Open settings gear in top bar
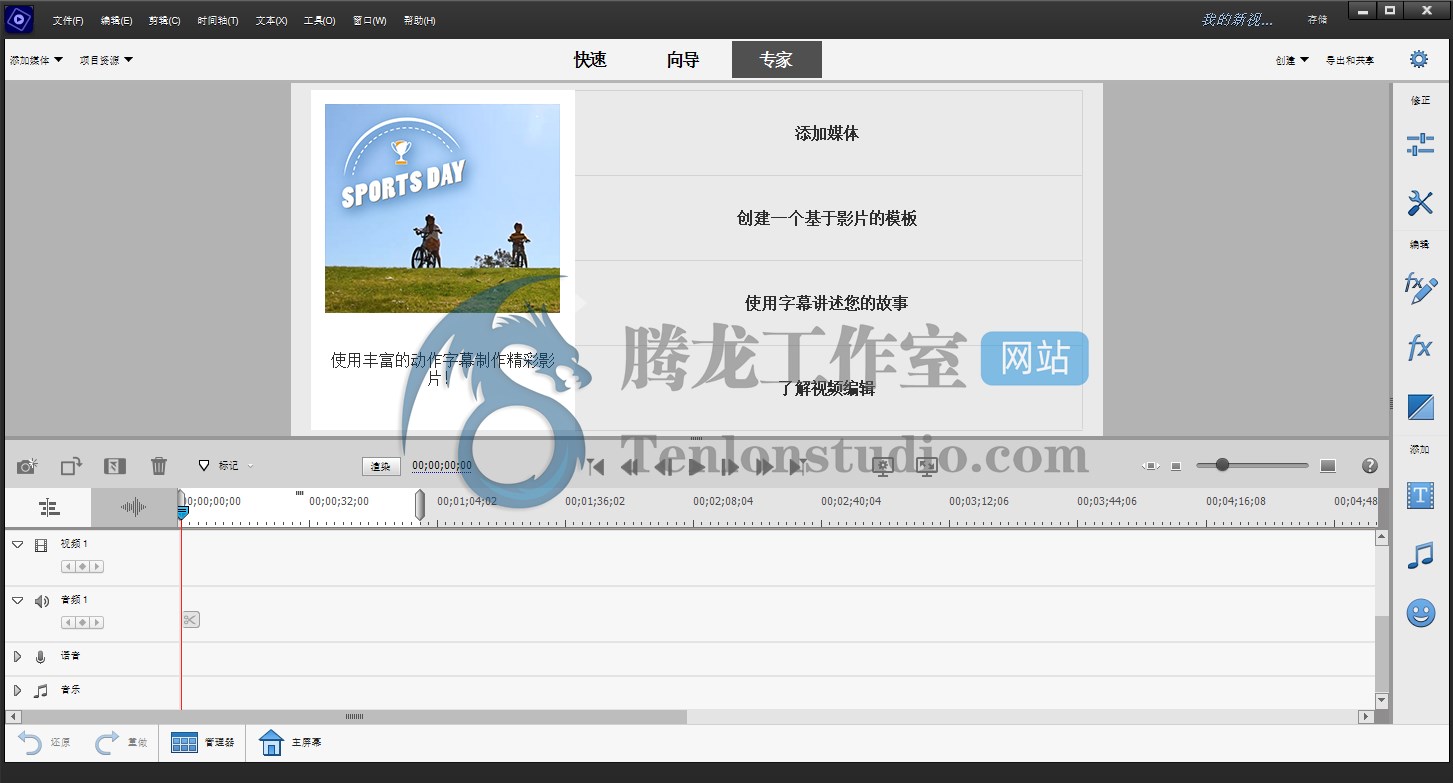Screen dimensions: 1453x783 point(1418,59)
